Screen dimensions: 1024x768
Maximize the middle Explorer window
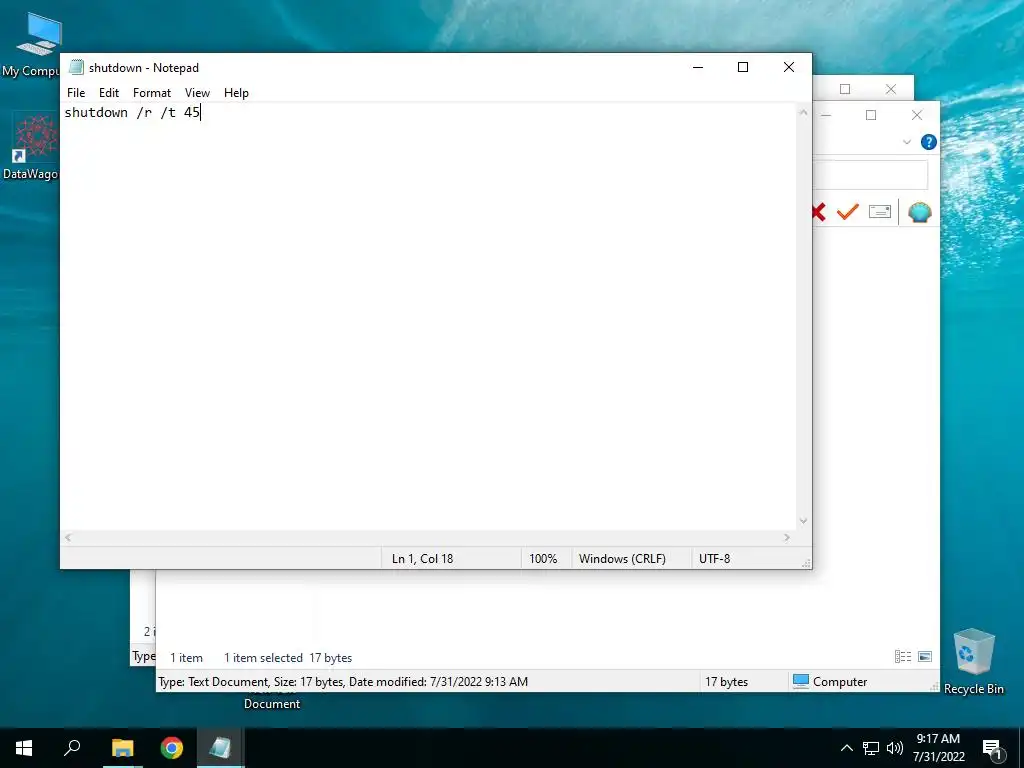coord(871,115)
